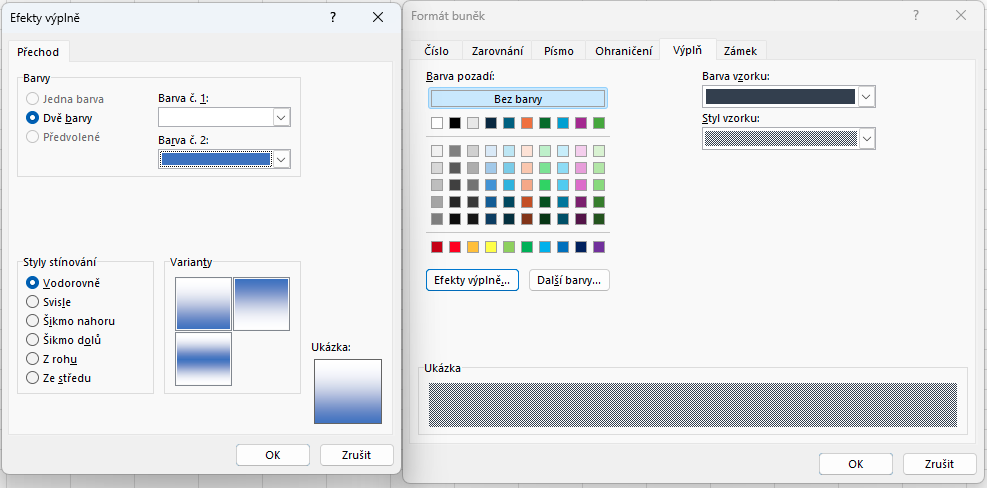Select the Svisle shading style

click(33, 301)
